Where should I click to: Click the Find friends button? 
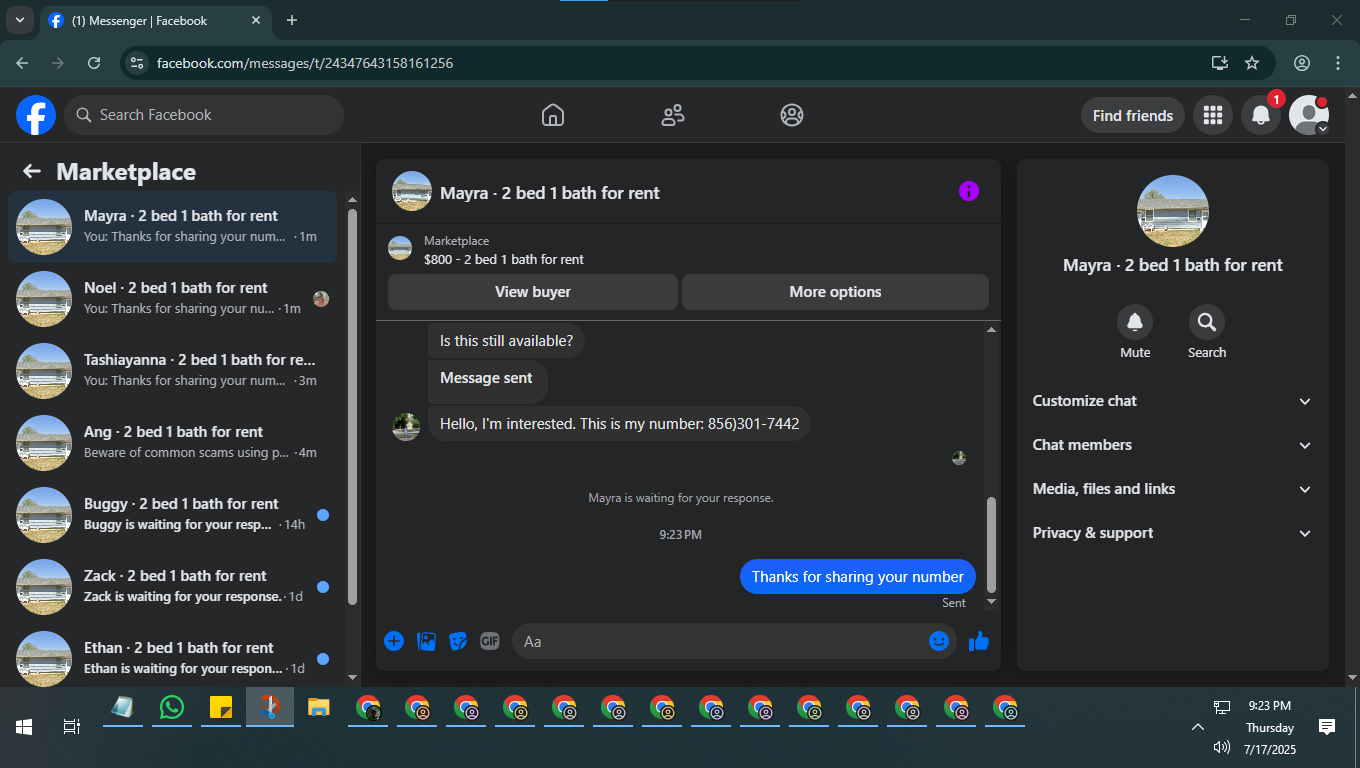1133,115
